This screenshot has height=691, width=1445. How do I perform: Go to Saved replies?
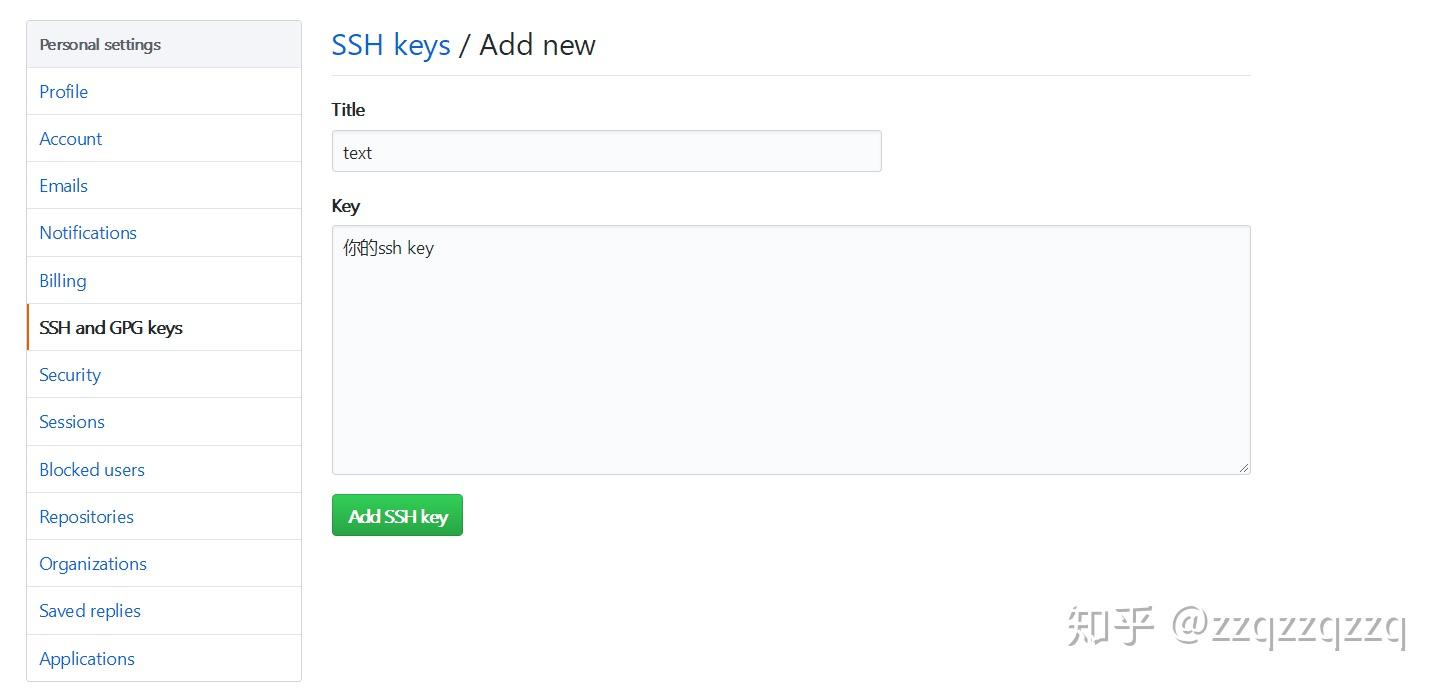tap(90, 611)
